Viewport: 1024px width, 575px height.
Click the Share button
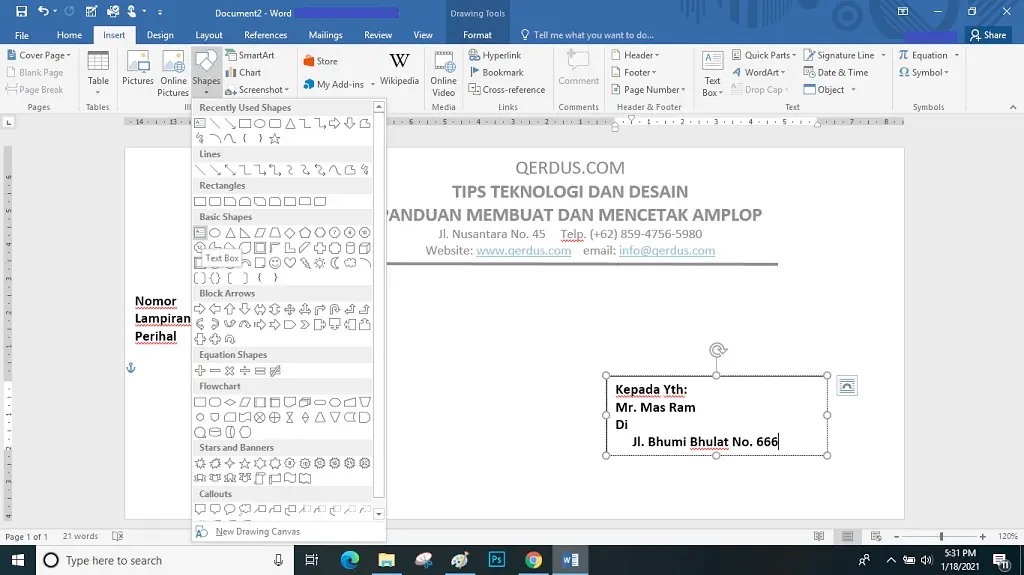(x=988, y=35)
